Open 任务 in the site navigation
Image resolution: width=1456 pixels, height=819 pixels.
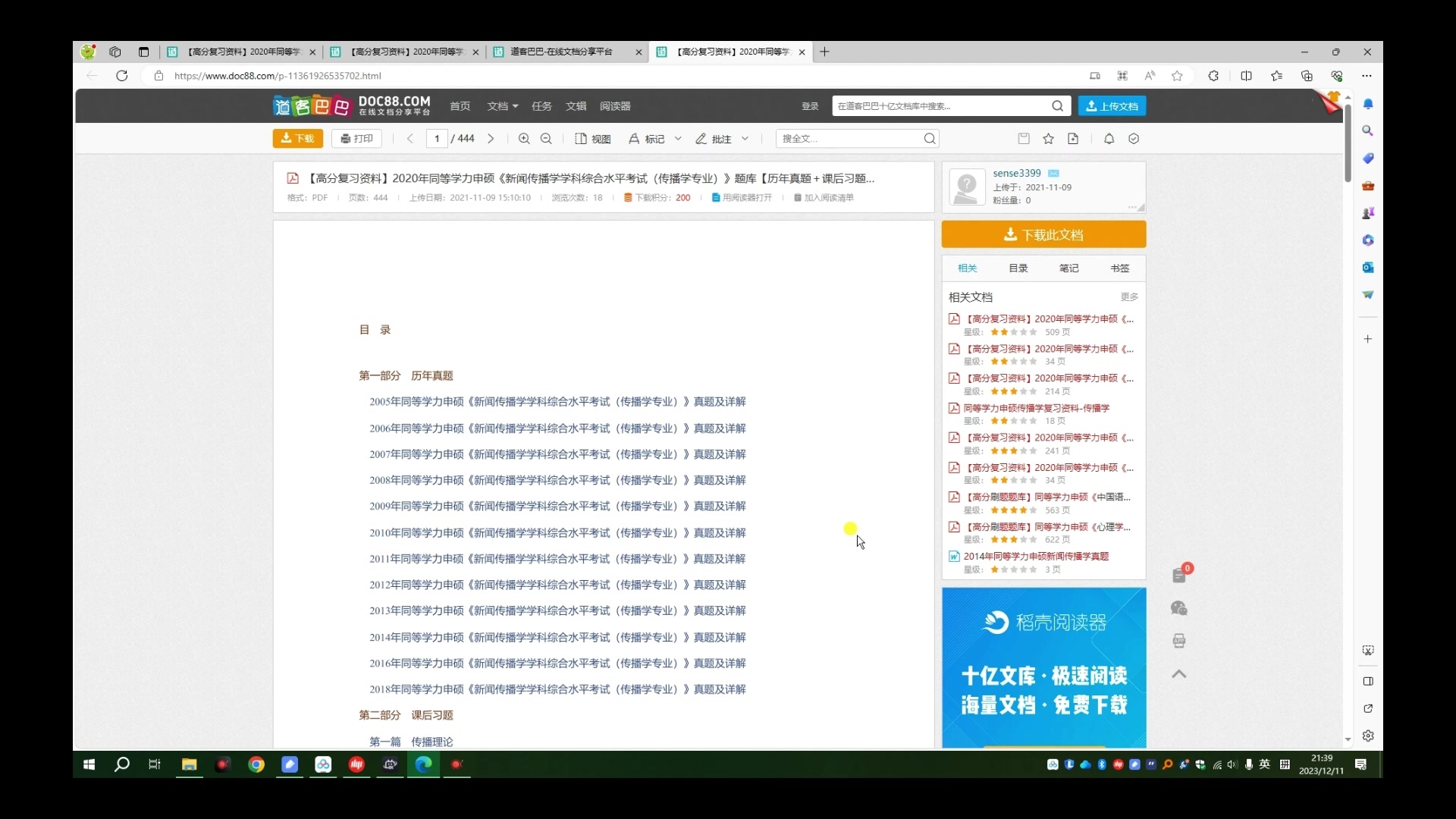542,106
